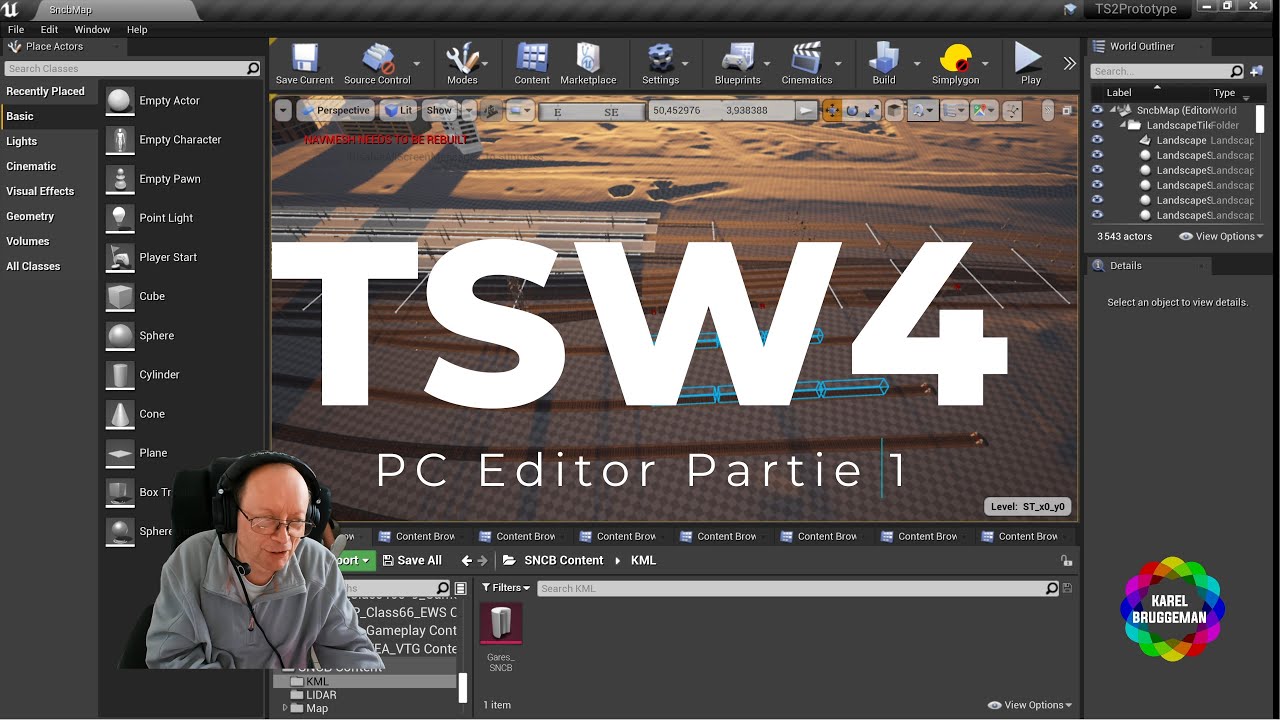Select the rotate gizmo tool in viewport
1280x720 pixels.
pos(852,111)
